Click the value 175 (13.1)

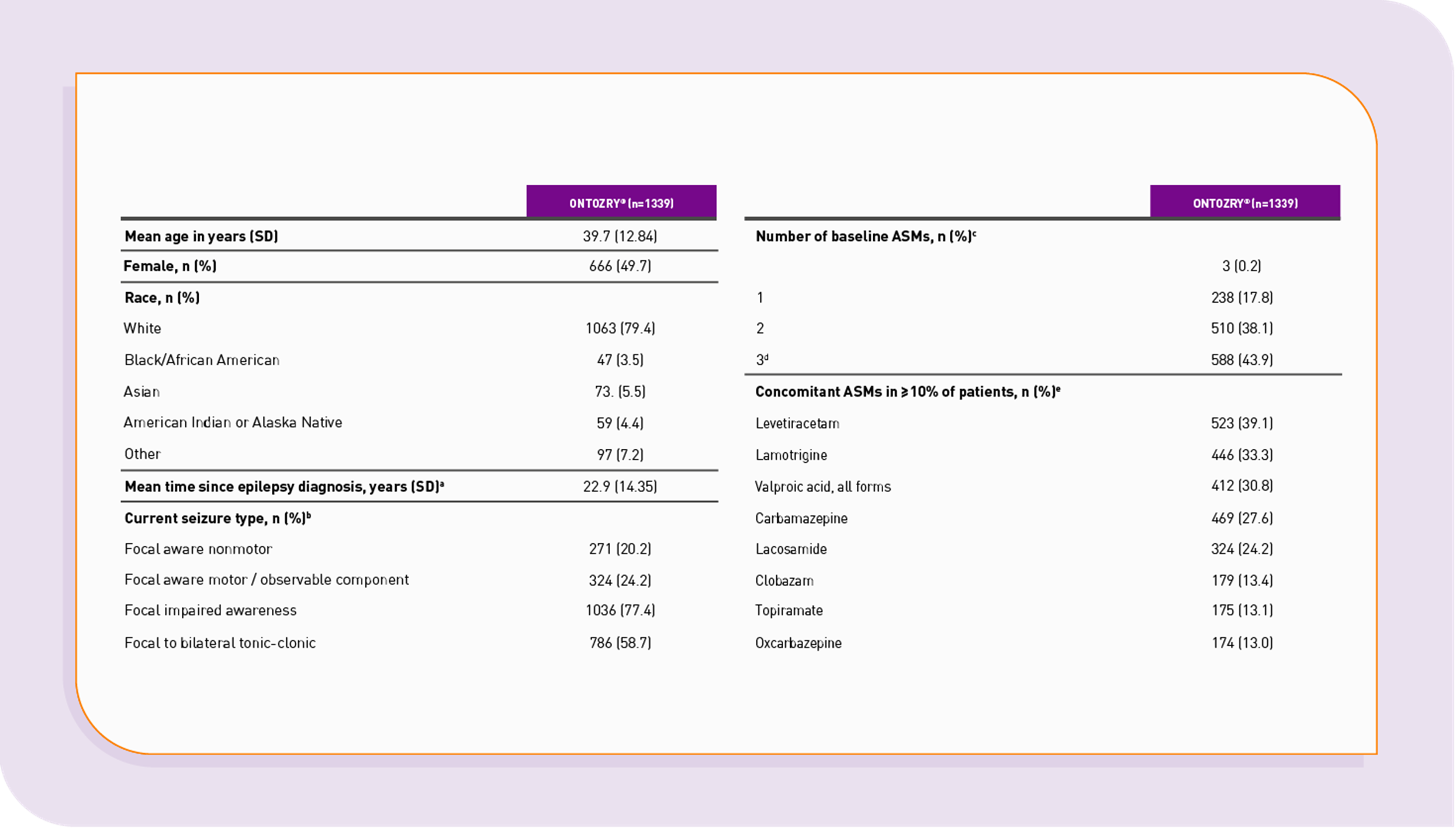pos(1241,611)
